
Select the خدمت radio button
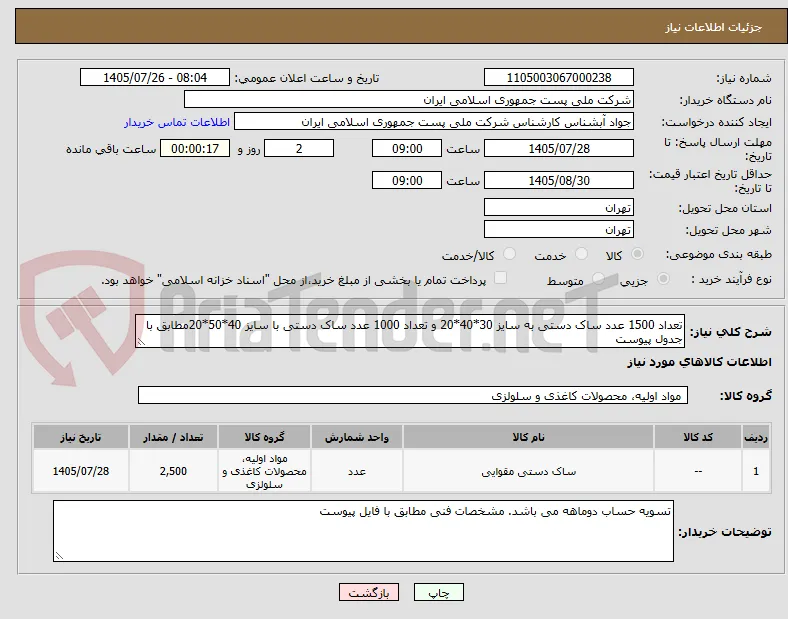tap(581, 254)
